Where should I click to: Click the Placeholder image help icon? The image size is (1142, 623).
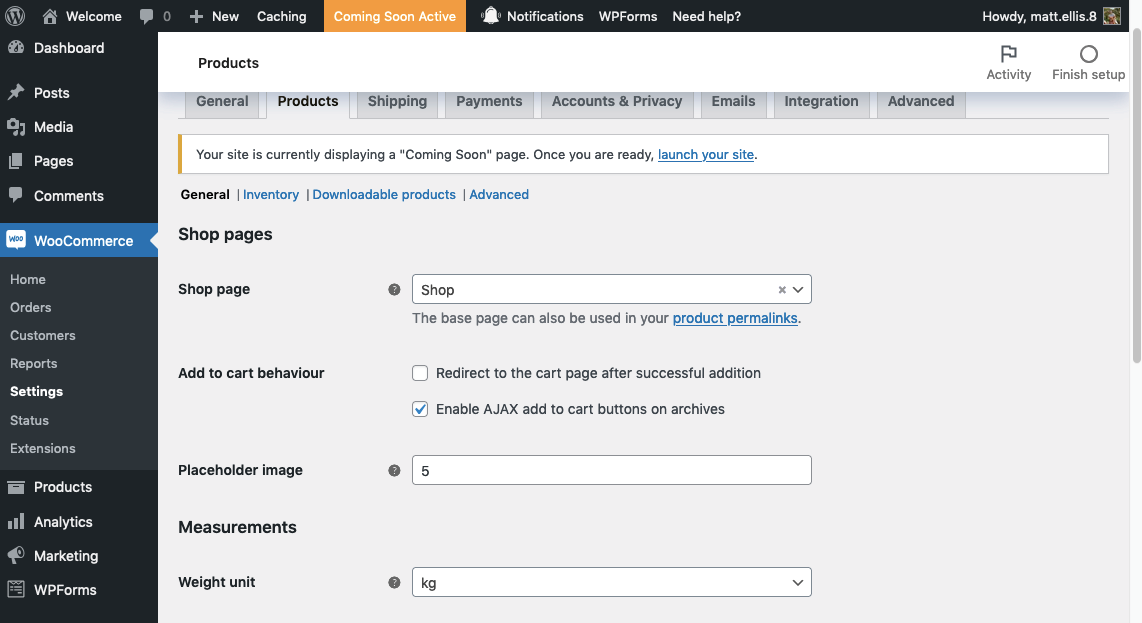(x=394, y=470)
